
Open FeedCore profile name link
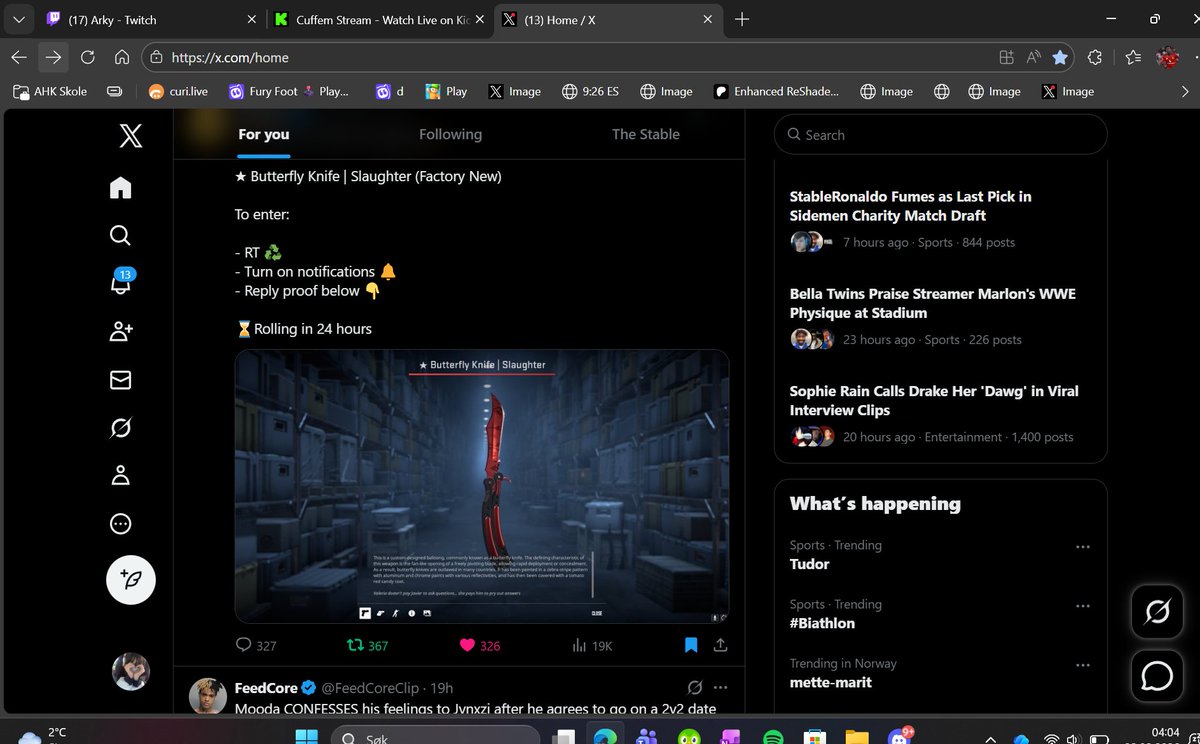pyautogui.click(x=266, y=688)
